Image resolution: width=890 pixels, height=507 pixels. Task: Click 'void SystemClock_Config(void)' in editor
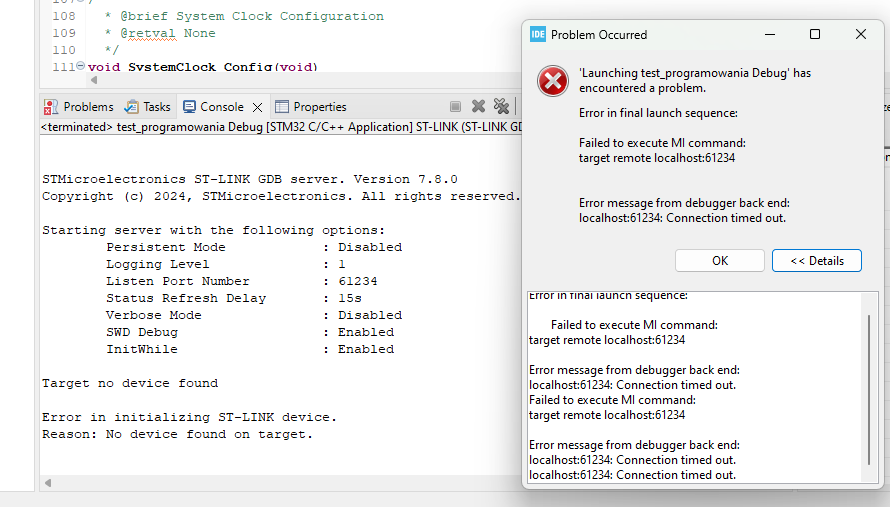203,66
